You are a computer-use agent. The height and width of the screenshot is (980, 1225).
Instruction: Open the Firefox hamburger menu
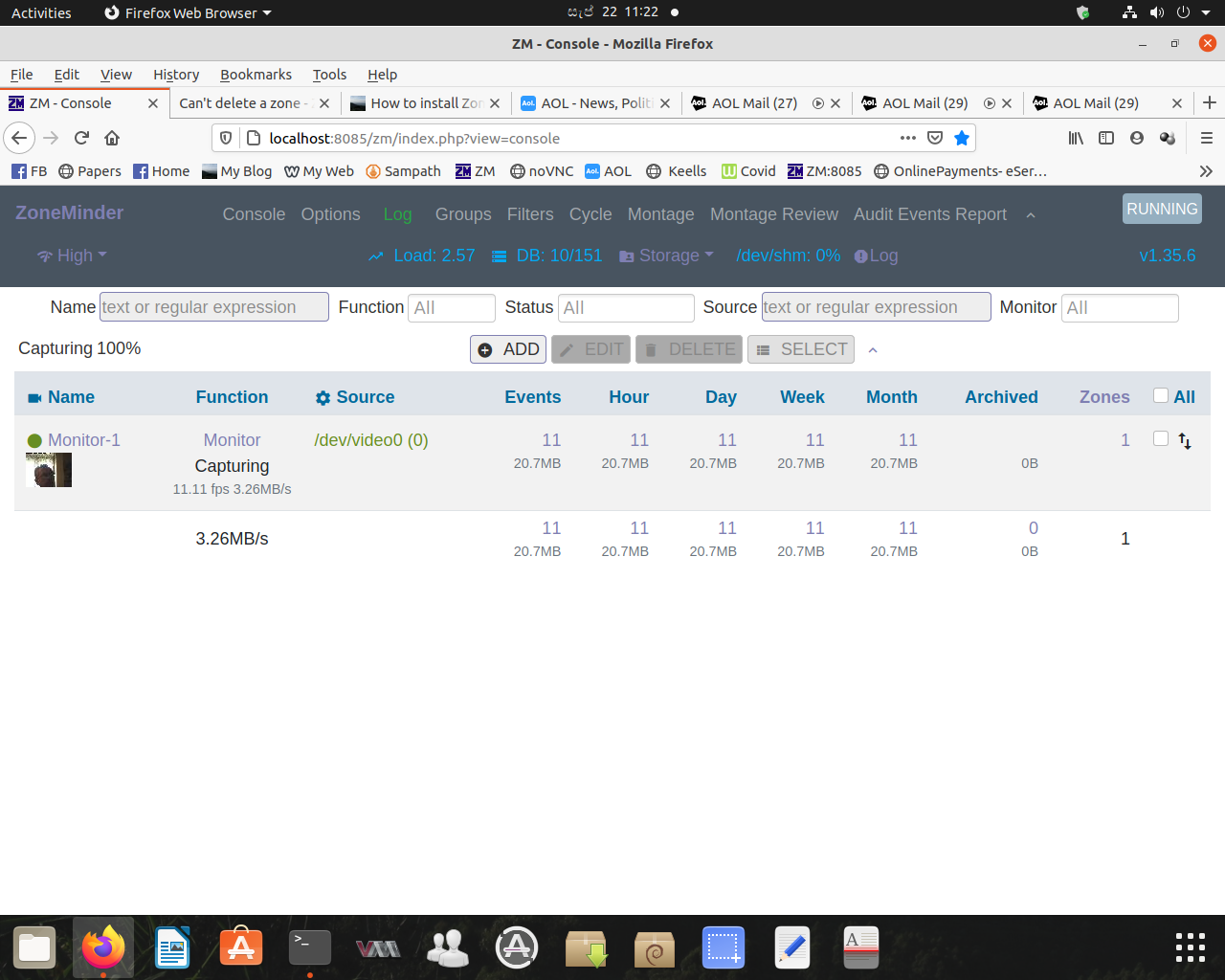pyautogui.click(x=1207, y=138)
